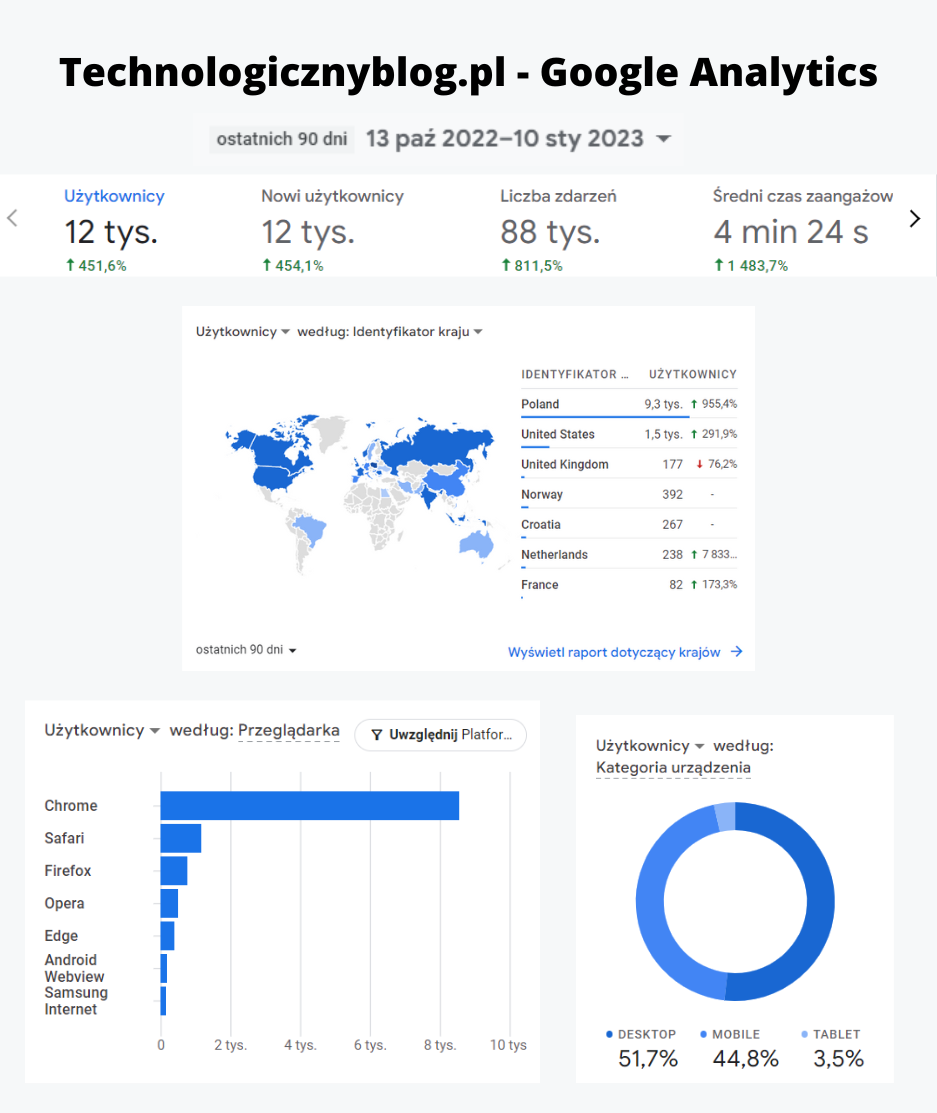Open 'Kategoria urządzenia' dimension selector
Viewport: 937px width, 1113px height.
pyautogui.click(x=673, y=767)
